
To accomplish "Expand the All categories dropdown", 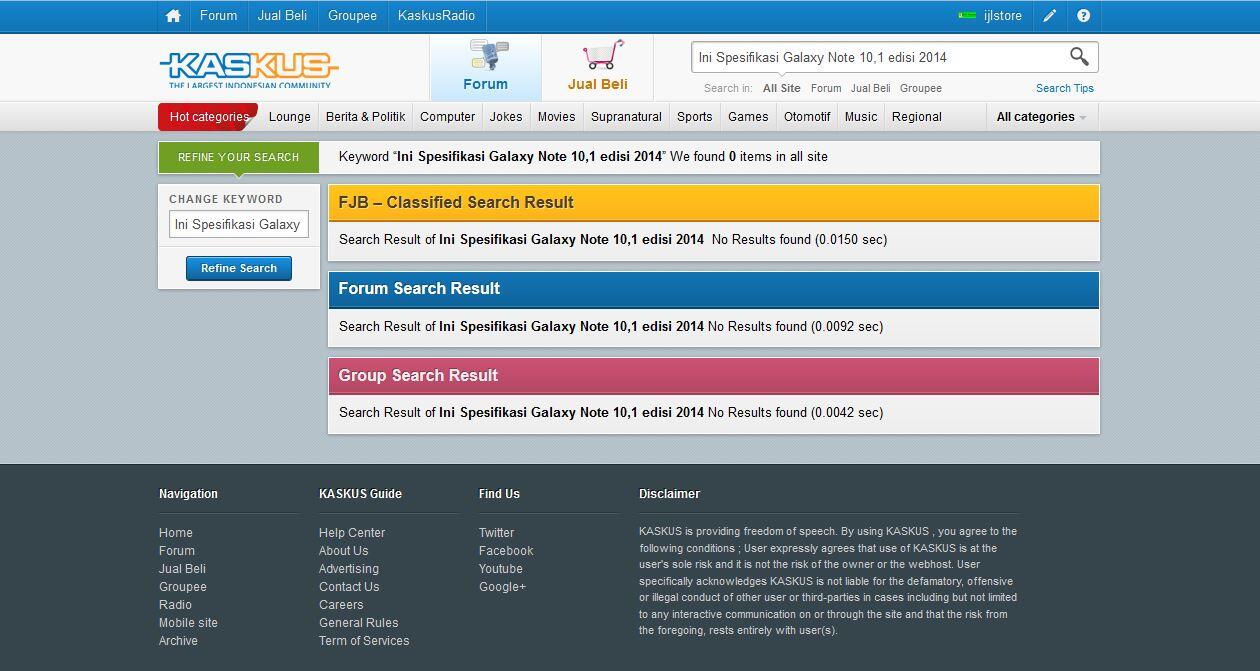I will [1041, 117].
